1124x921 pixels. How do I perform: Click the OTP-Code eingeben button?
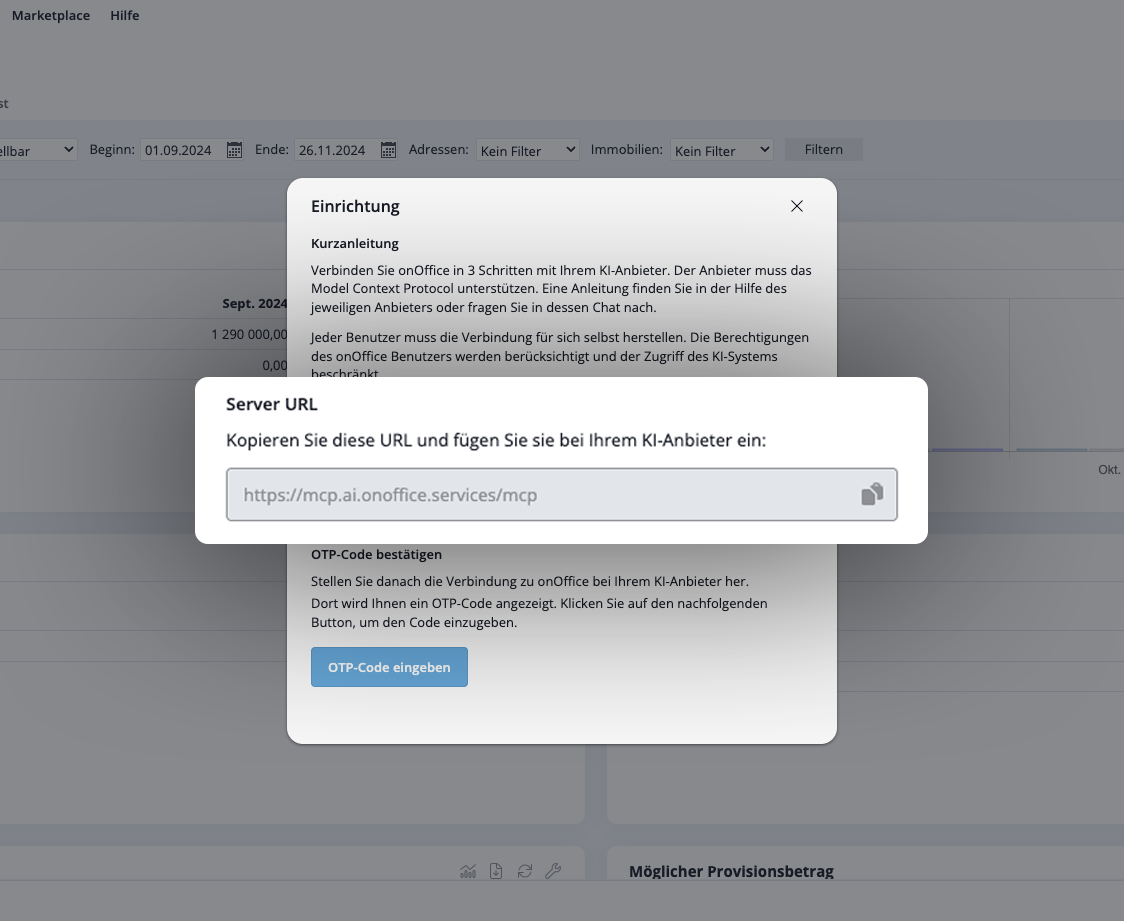389,667
